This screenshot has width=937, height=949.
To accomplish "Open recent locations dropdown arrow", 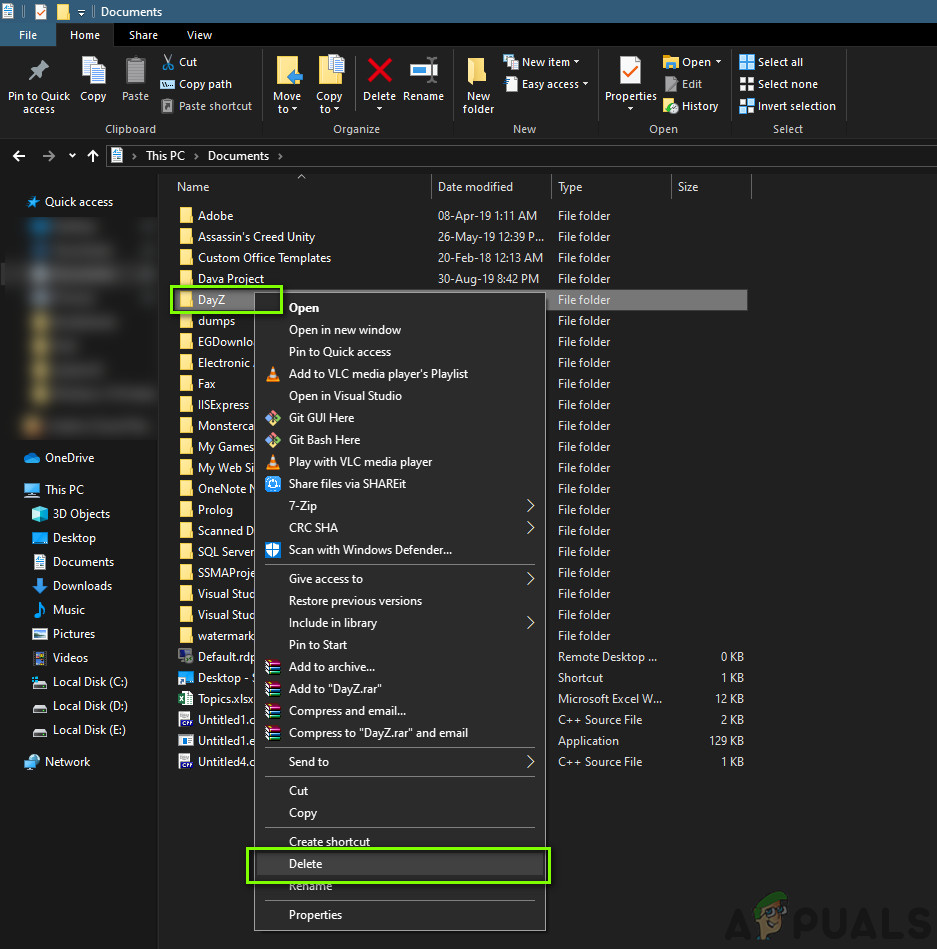I will pos(72,156).
